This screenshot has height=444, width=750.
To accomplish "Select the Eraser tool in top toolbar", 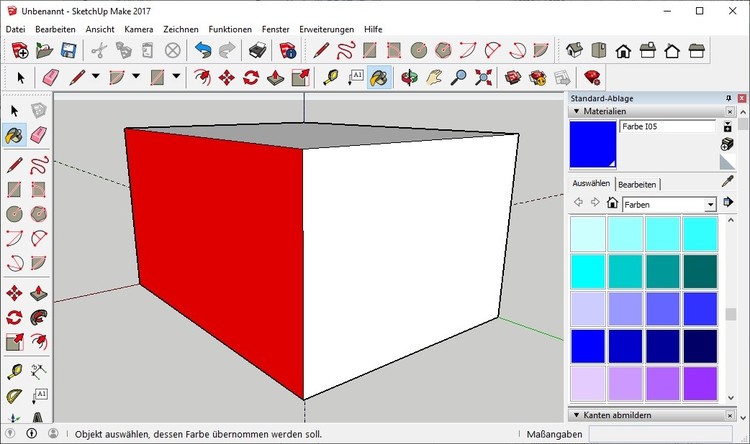I will coord(50,78).
